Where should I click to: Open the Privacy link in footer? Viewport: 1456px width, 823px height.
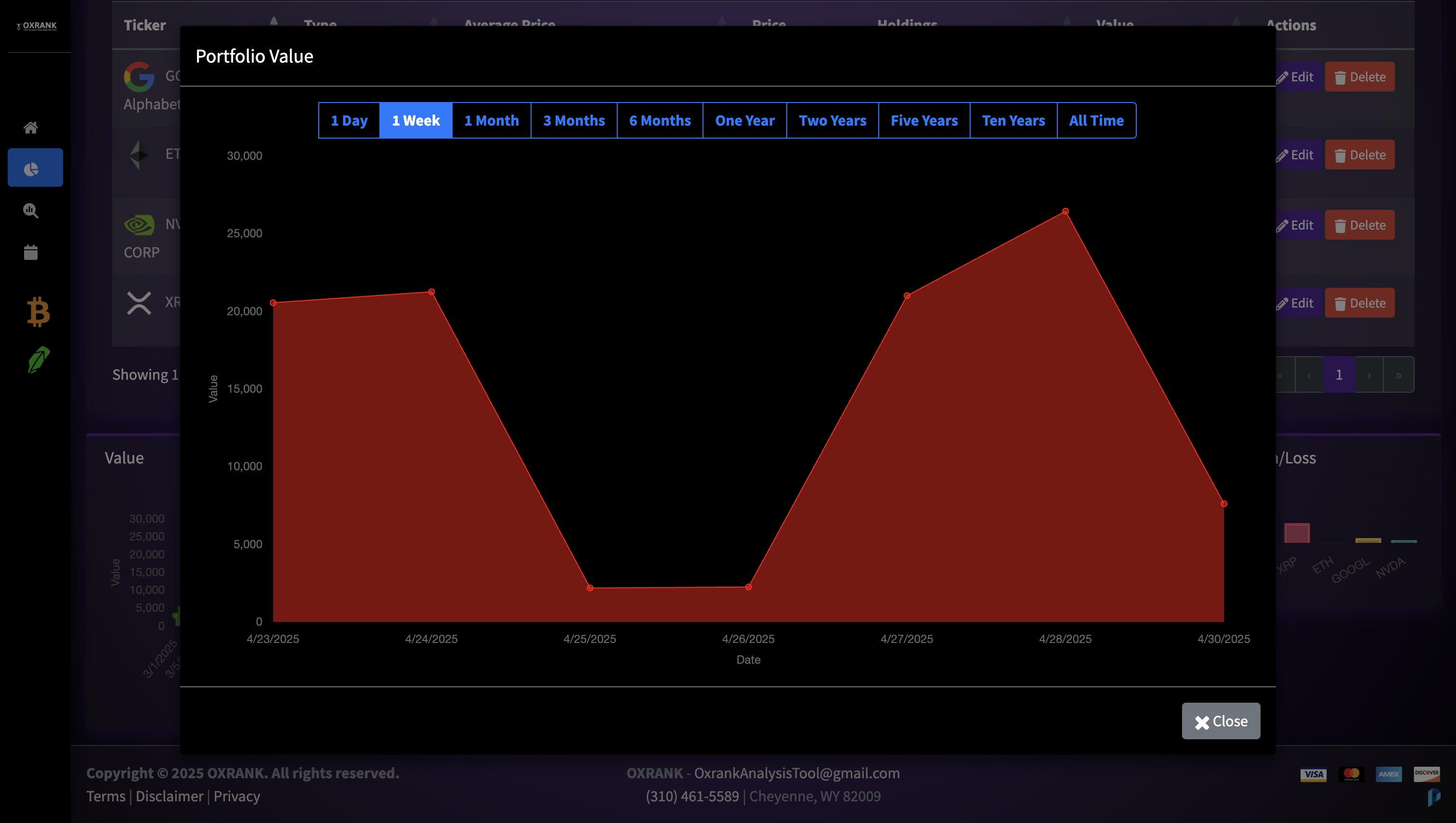236,796
